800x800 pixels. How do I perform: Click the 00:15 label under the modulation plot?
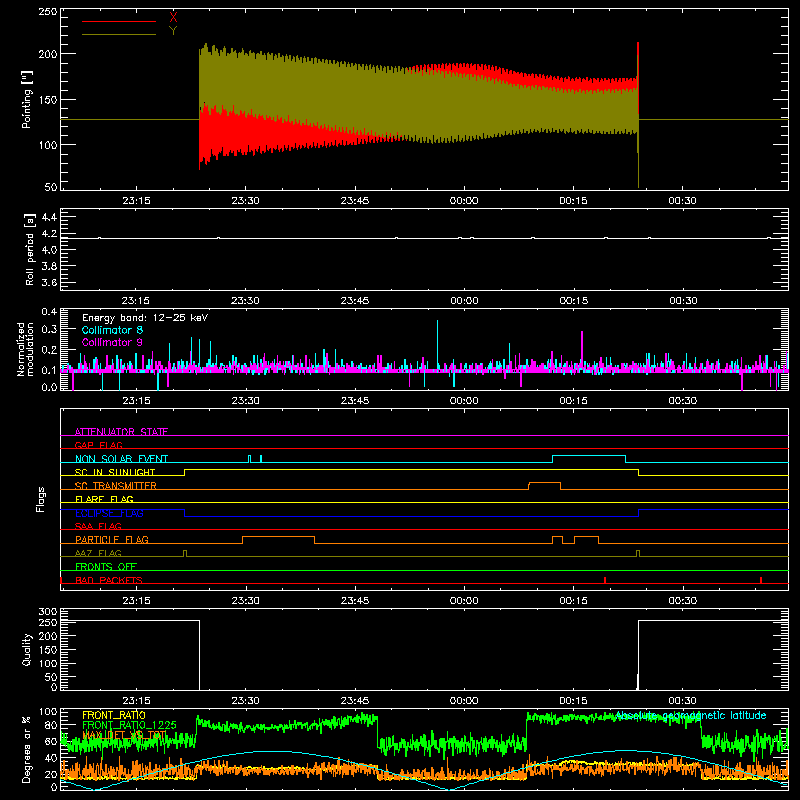pos(573,401)
